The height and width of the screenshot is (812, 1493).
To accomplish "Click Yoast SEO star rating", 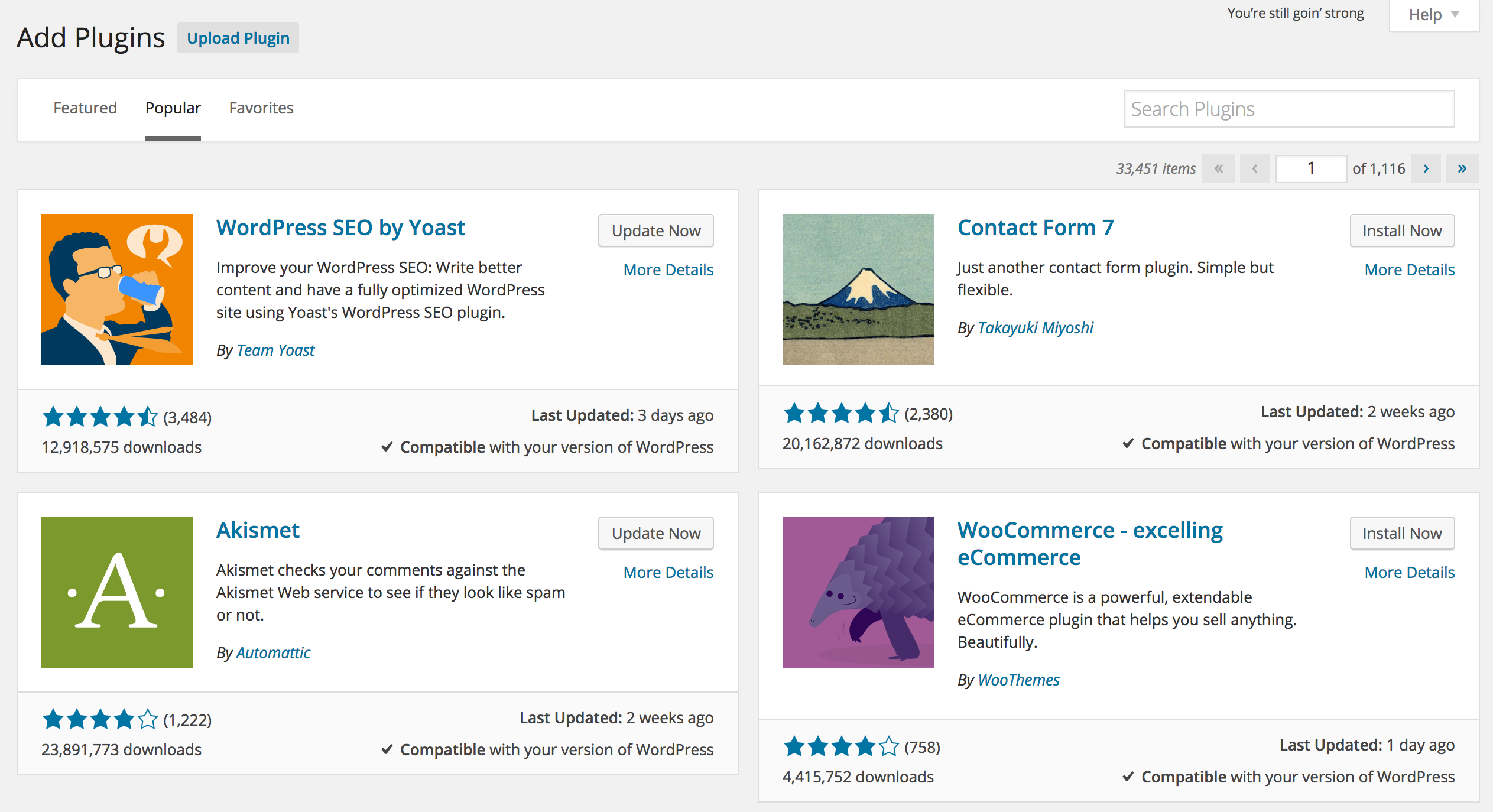I will (100, 417).
